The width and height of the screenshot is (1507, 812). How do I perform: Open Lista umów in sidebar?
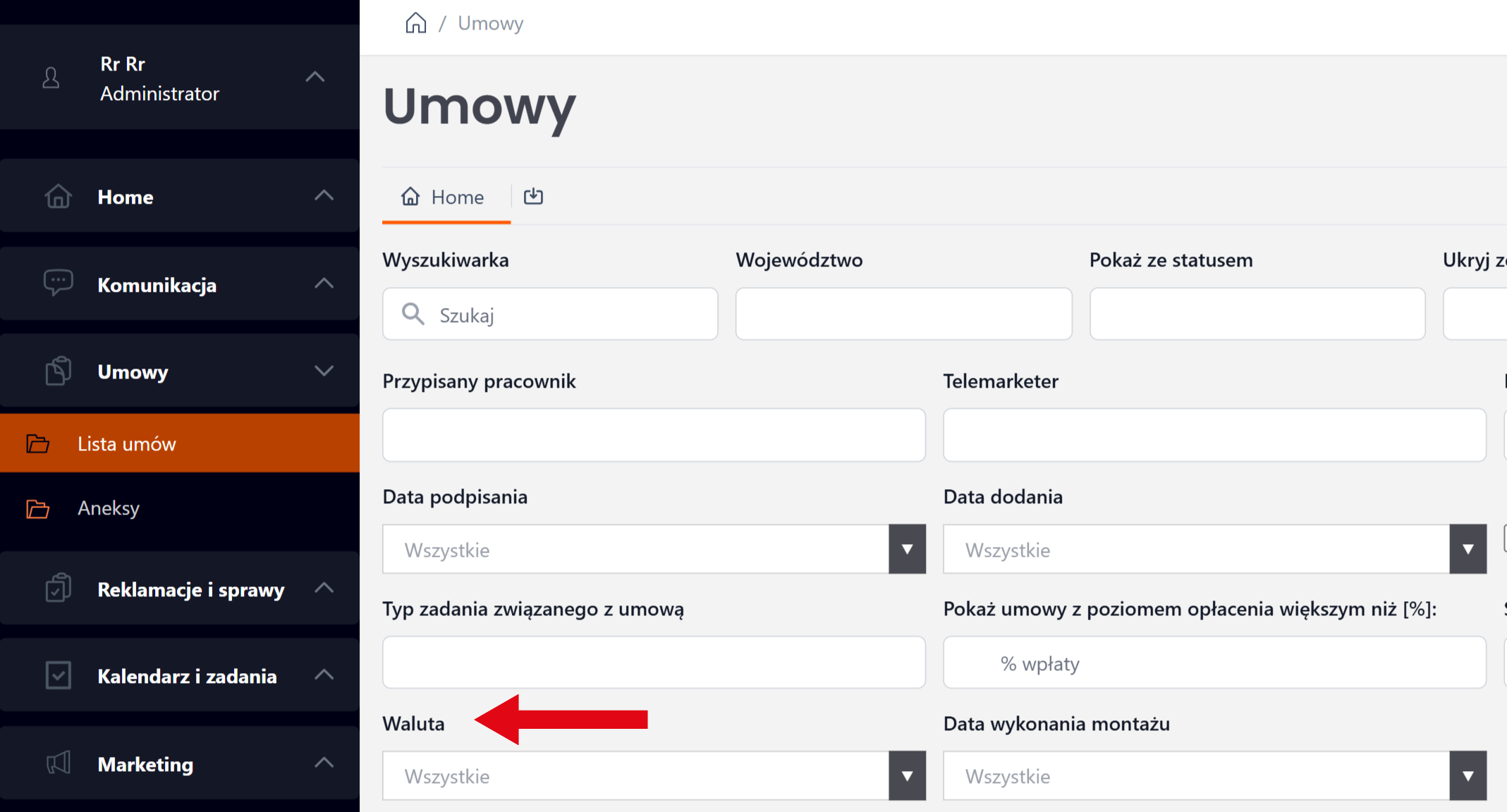[127, 443]
